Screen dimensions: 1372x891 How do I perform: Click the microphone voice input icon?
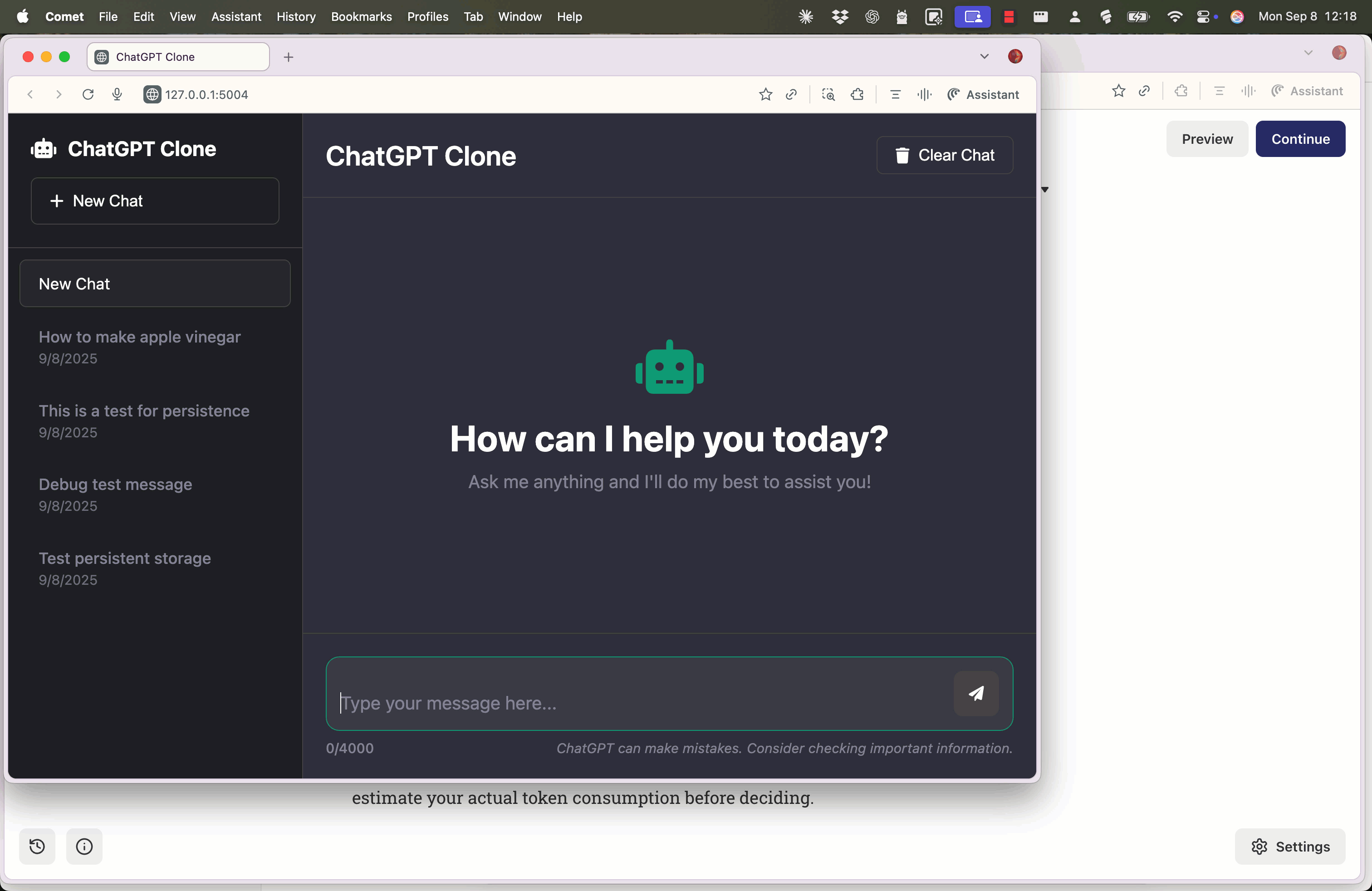click(x=117, y=94)
